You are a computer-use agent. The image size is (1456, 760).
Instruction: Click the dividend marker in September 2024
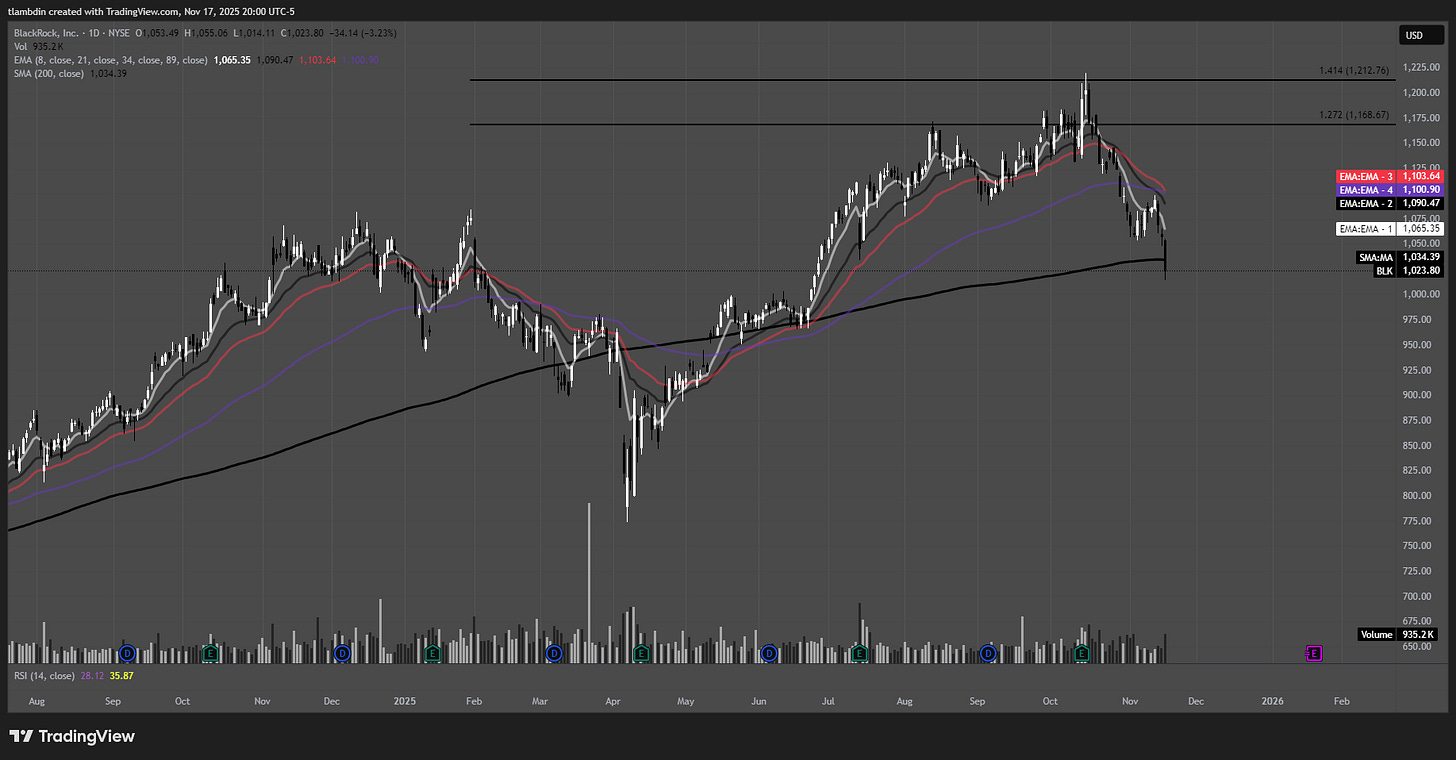click(x=127, y=653)
